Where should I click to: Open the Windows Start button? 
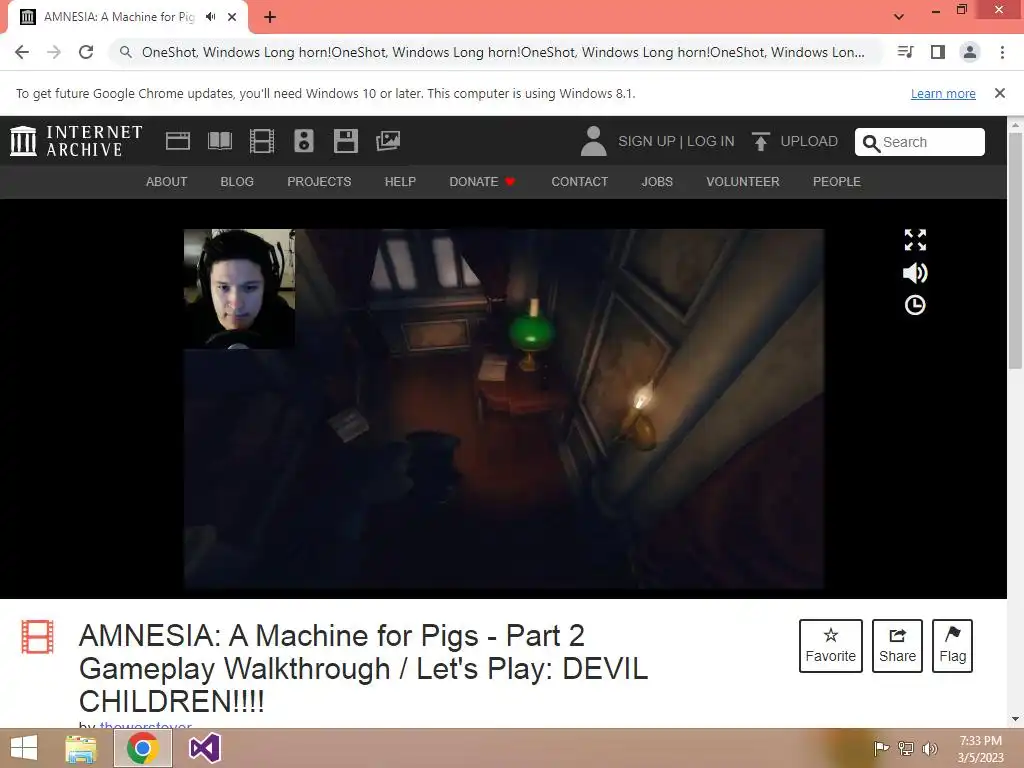click(x=24, y=748)
